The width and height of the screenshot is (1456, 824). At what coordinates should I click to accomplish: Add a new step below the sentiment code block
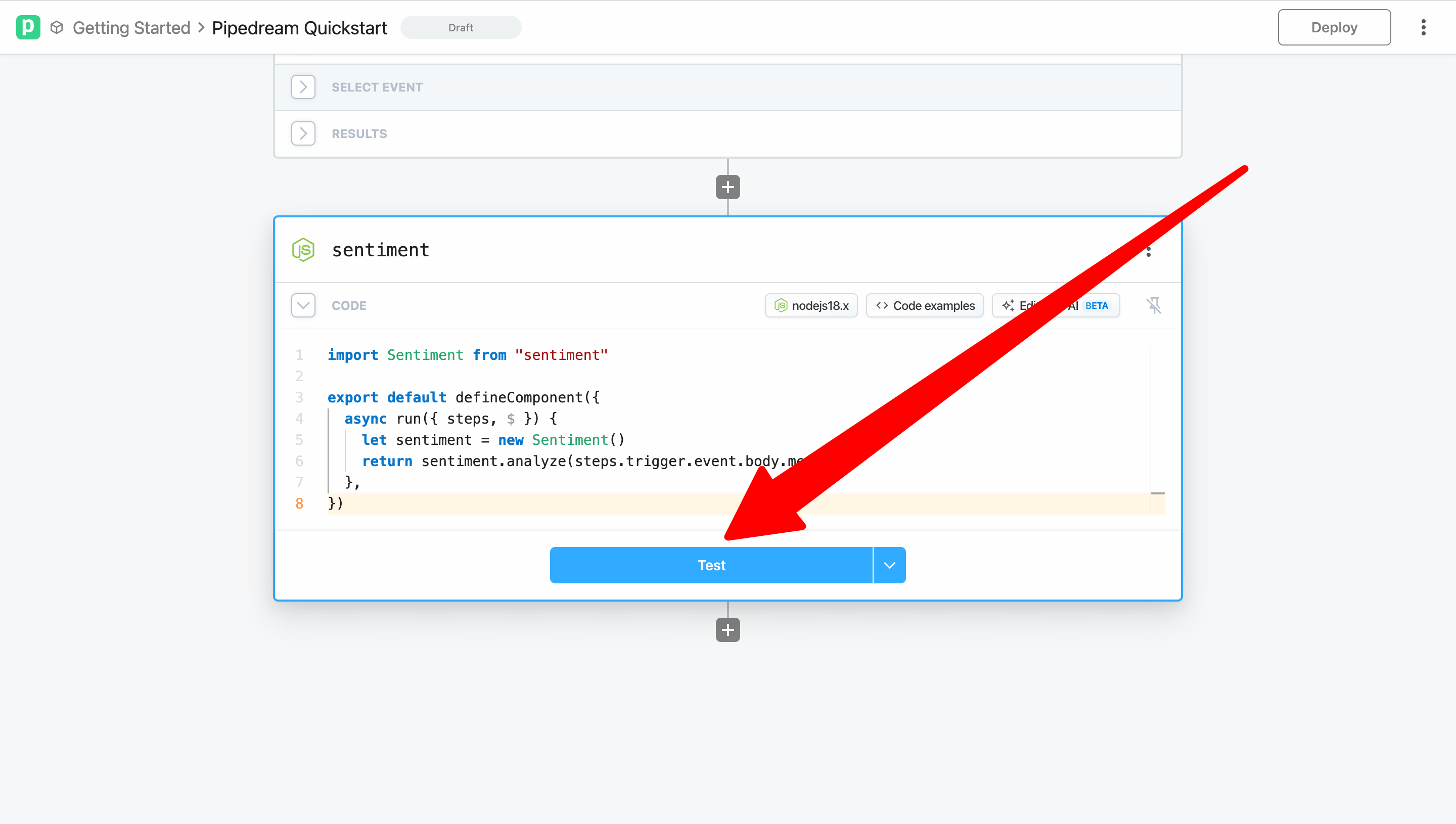point(727,630)
